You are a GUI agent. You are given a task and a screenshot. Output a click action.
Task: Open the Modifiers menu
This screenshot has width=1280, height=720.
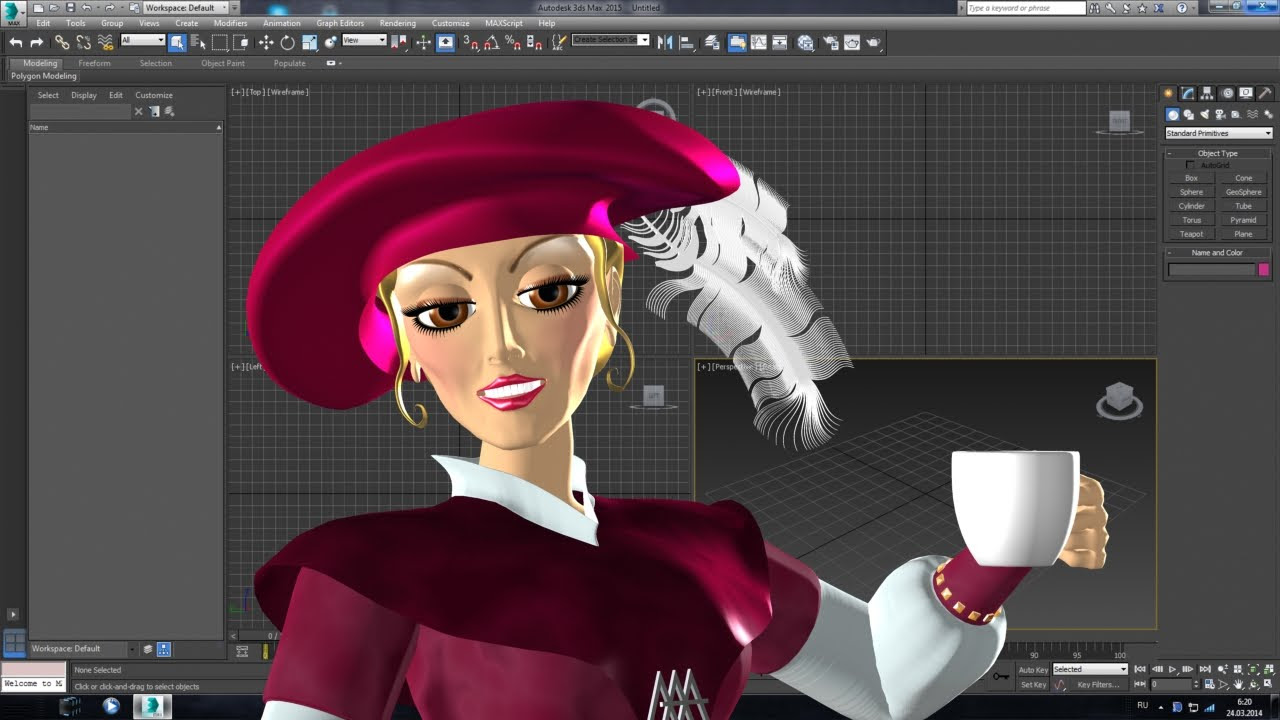pyautogui.click(x=230, y=23)
